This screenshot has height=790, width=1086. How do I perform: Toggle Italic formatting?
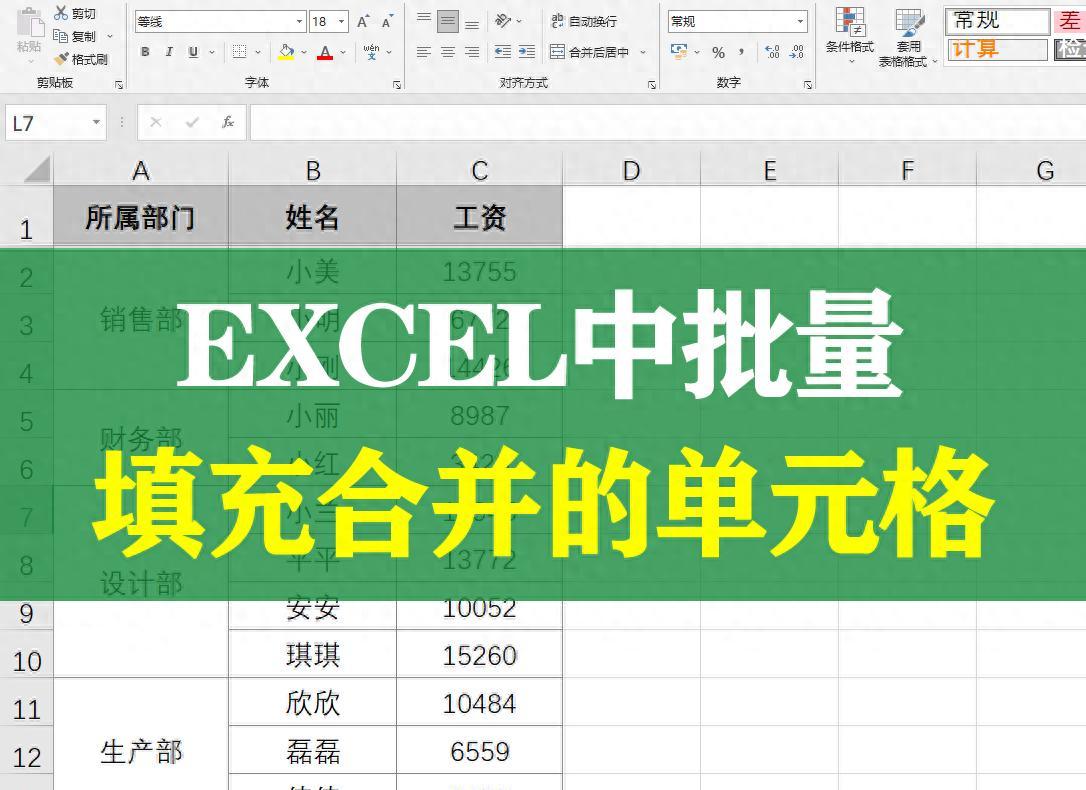168,52
